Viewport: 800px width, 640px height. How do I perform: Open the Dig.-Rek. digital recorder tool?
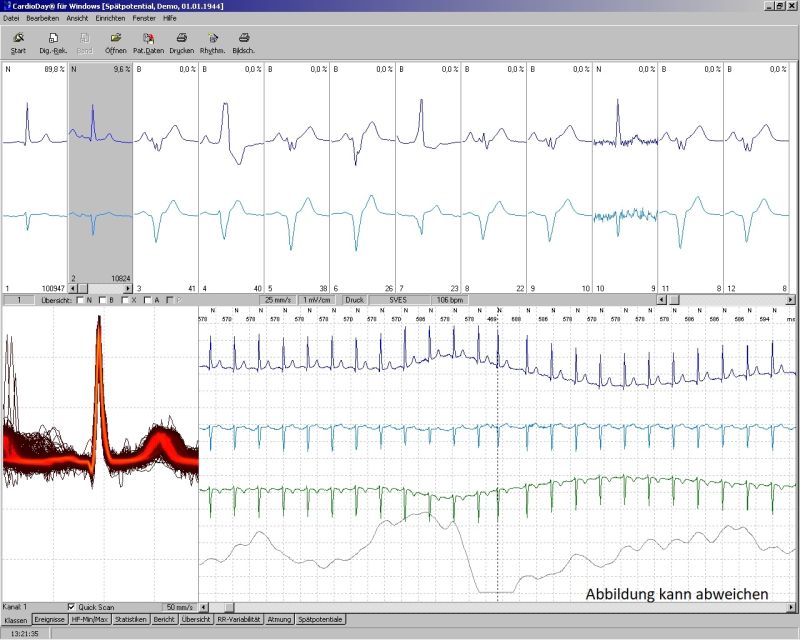pyautogui.click(x=52, y=42)
